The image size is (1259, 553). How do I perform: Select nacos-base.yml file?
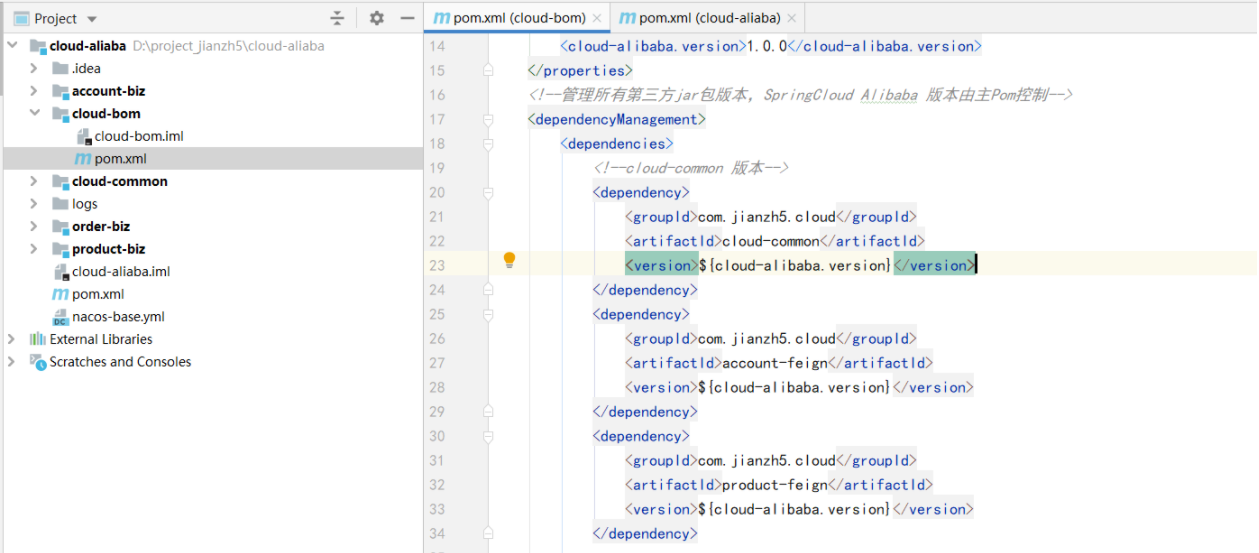tap(118, 316)
